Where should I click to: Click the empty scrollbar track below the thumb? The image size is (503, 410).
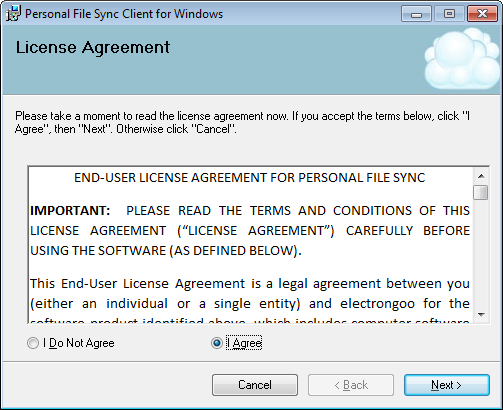481,253
